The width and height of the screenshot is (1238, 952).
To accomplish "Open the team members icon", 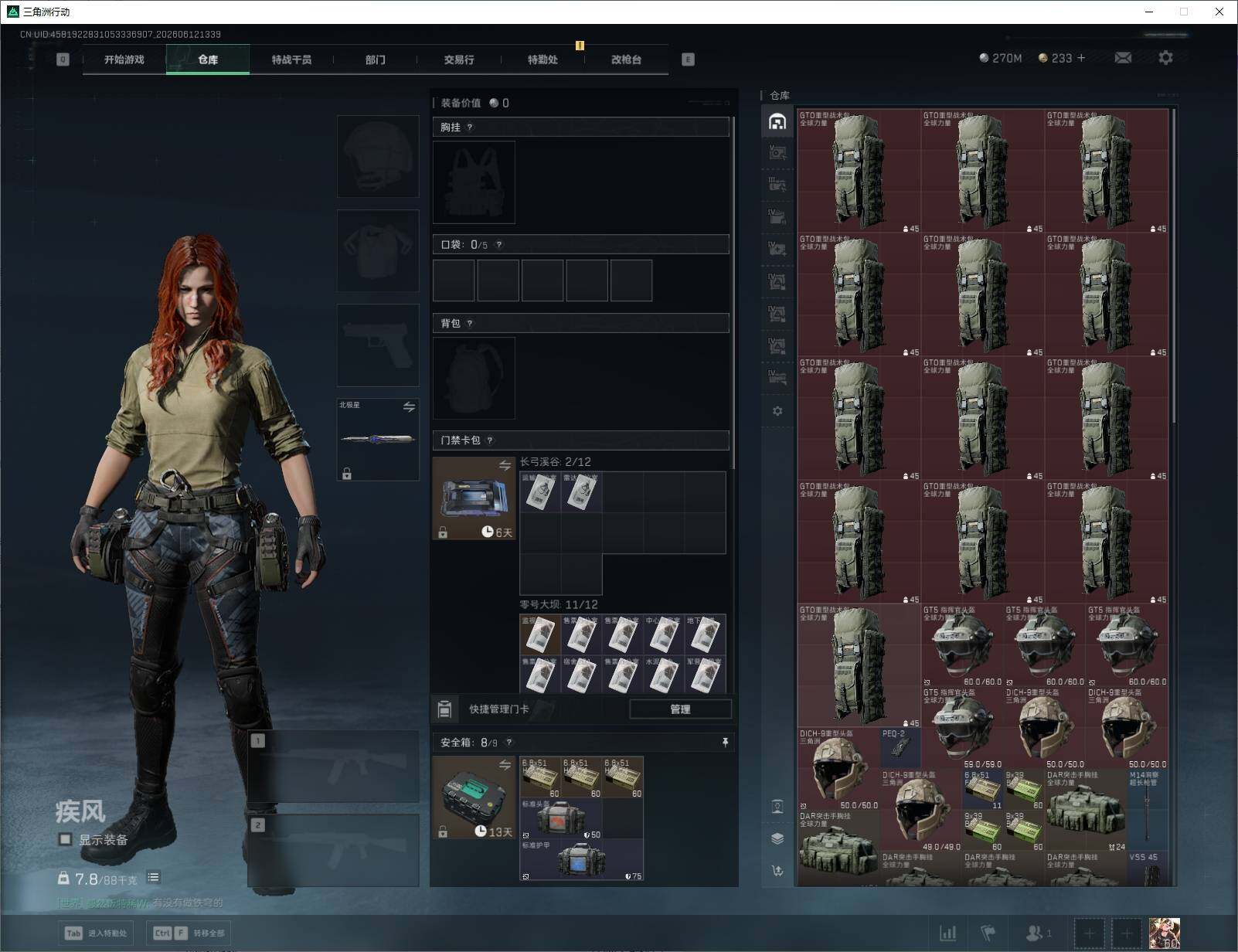I will tap(1038, 933).
